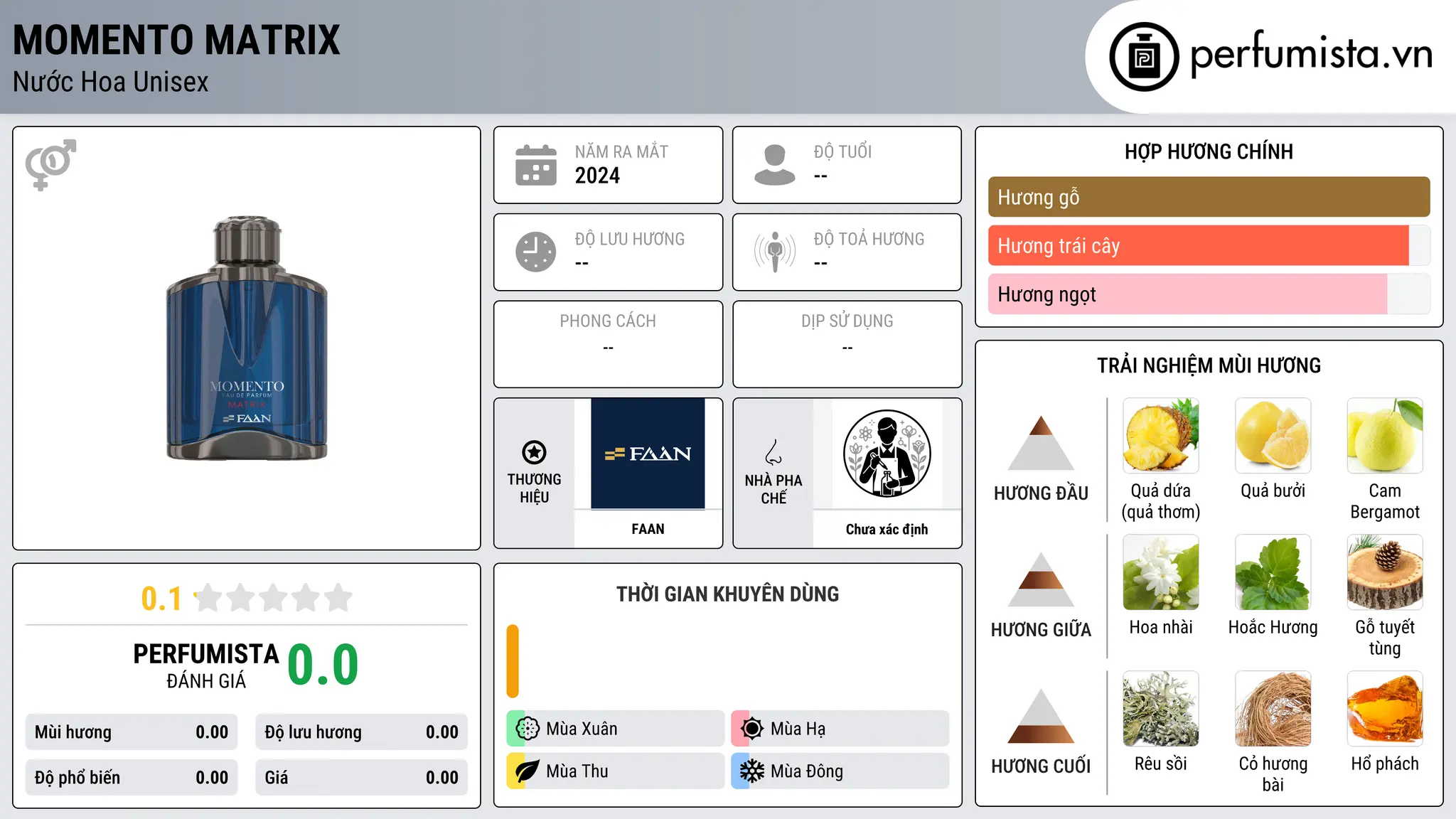Click the Hoắc Hương note label
The width and height of the screenshot is (1456, 819).
point(1273,627)
